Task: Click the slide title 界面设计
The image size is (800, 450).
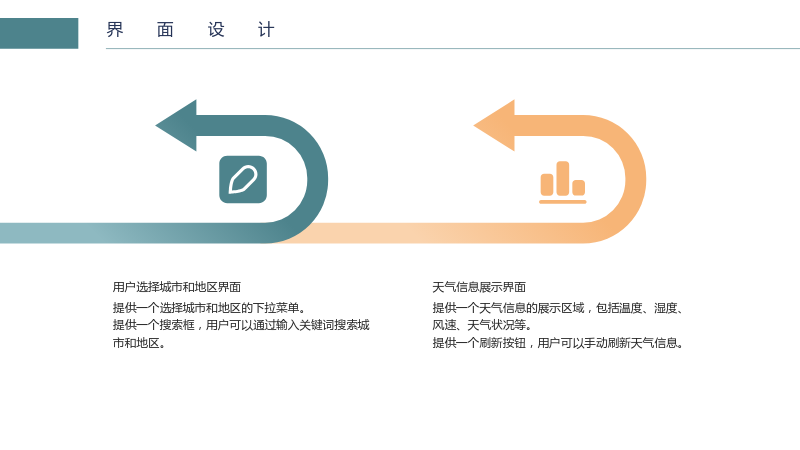Action: coord(190,30)
